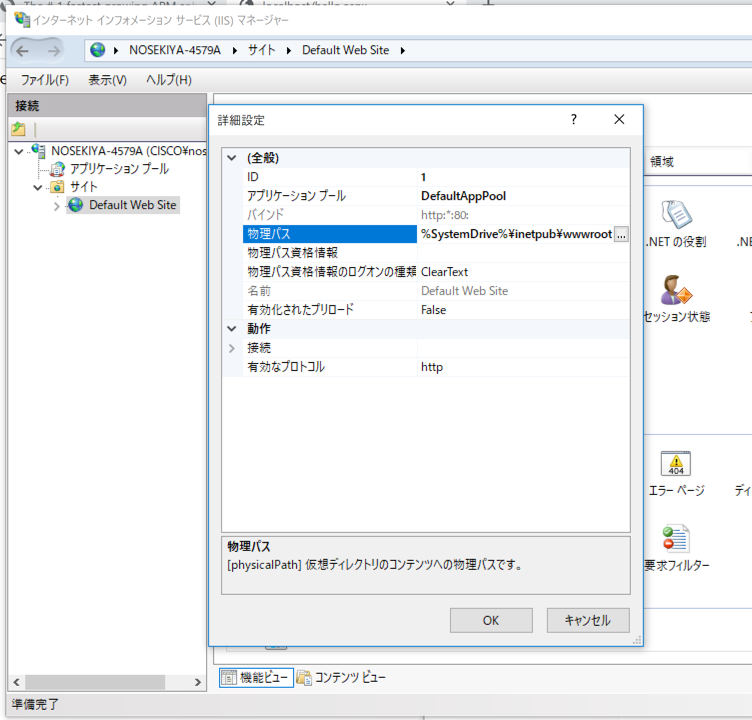The width and height of the screenshot is (752, 720).
Task: Click the forward navigation arrow
Action: [53, 50]
